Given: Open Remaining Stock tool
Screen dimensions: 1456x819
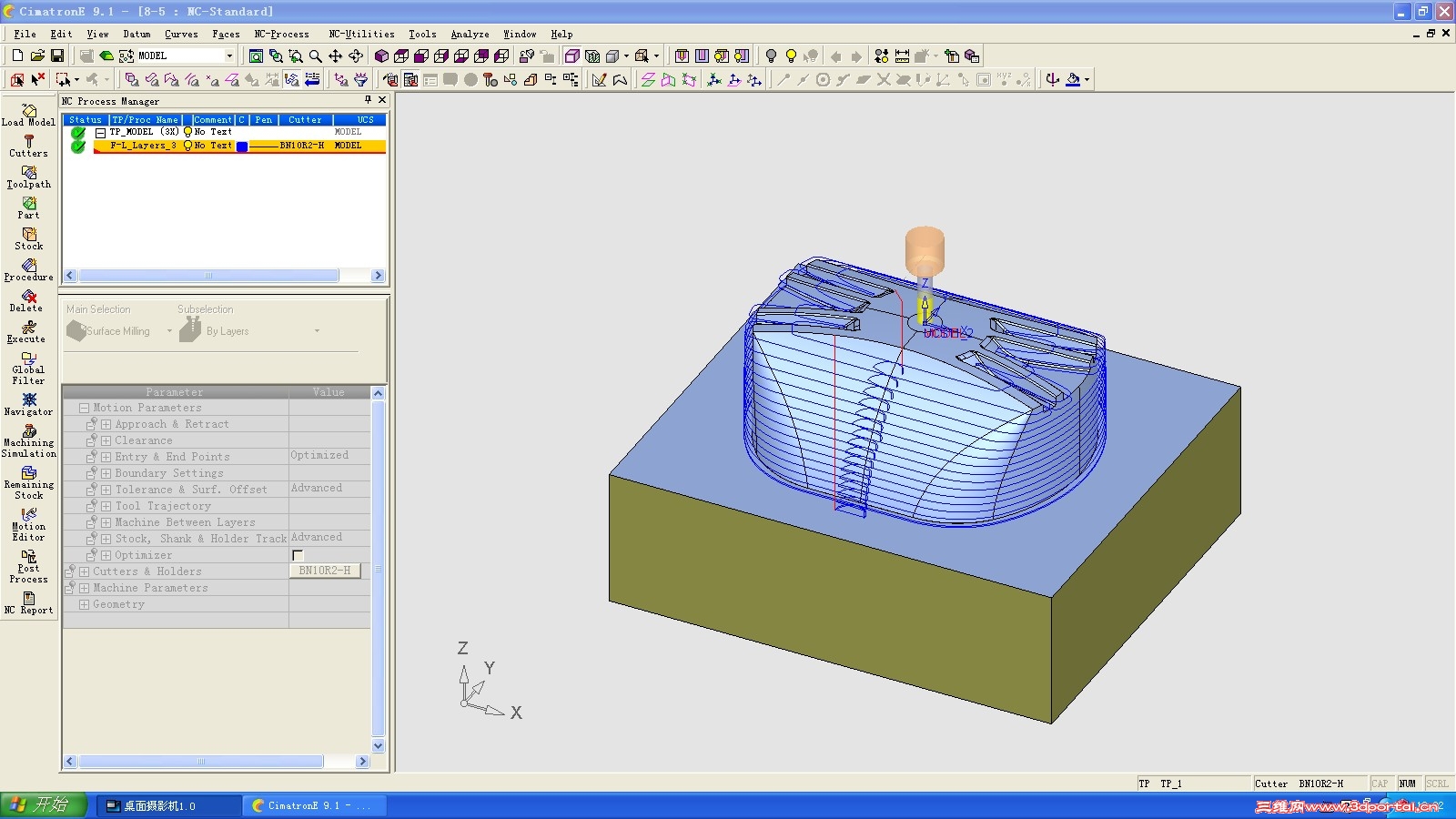Looking at the screenshot, I should pos(28,482).
